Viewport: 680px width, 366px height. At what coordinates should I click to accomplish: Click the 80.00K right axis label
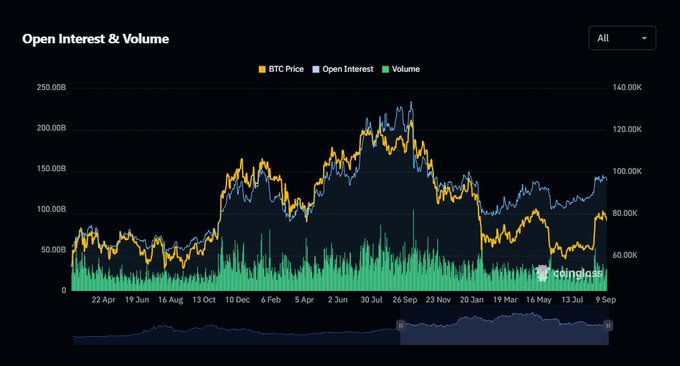tap(625, 213)
